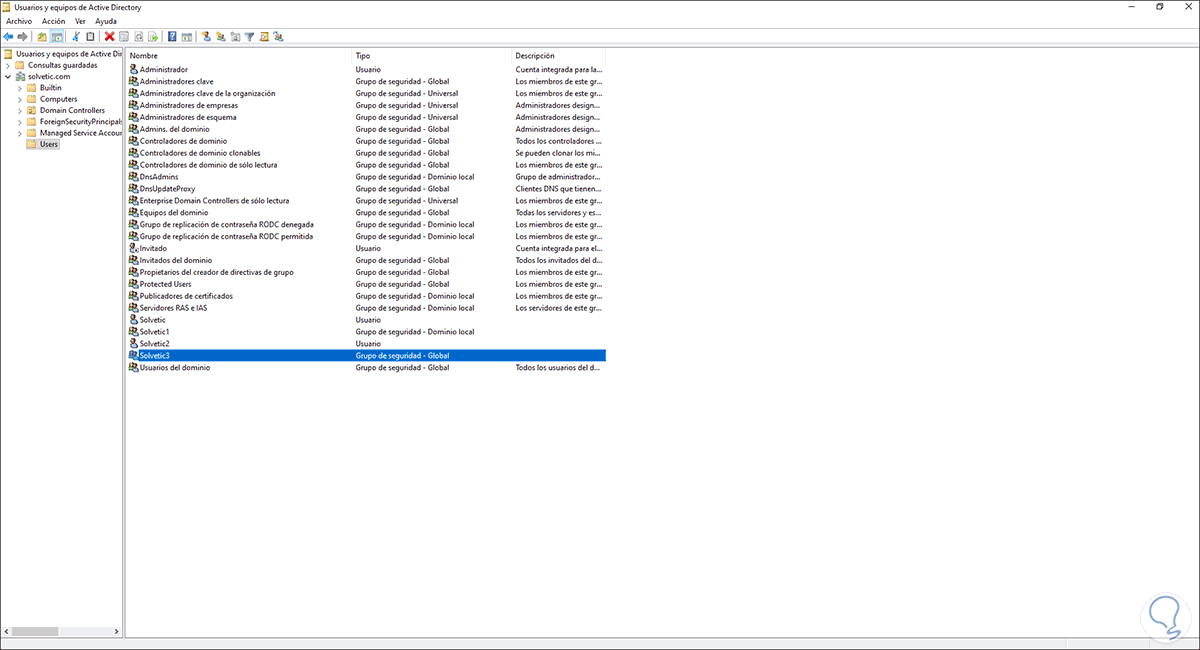The height and width of the screenshot is (650, 1200).
Task: Sort list by the Nombre column header
Action: (x=239, y=55)
